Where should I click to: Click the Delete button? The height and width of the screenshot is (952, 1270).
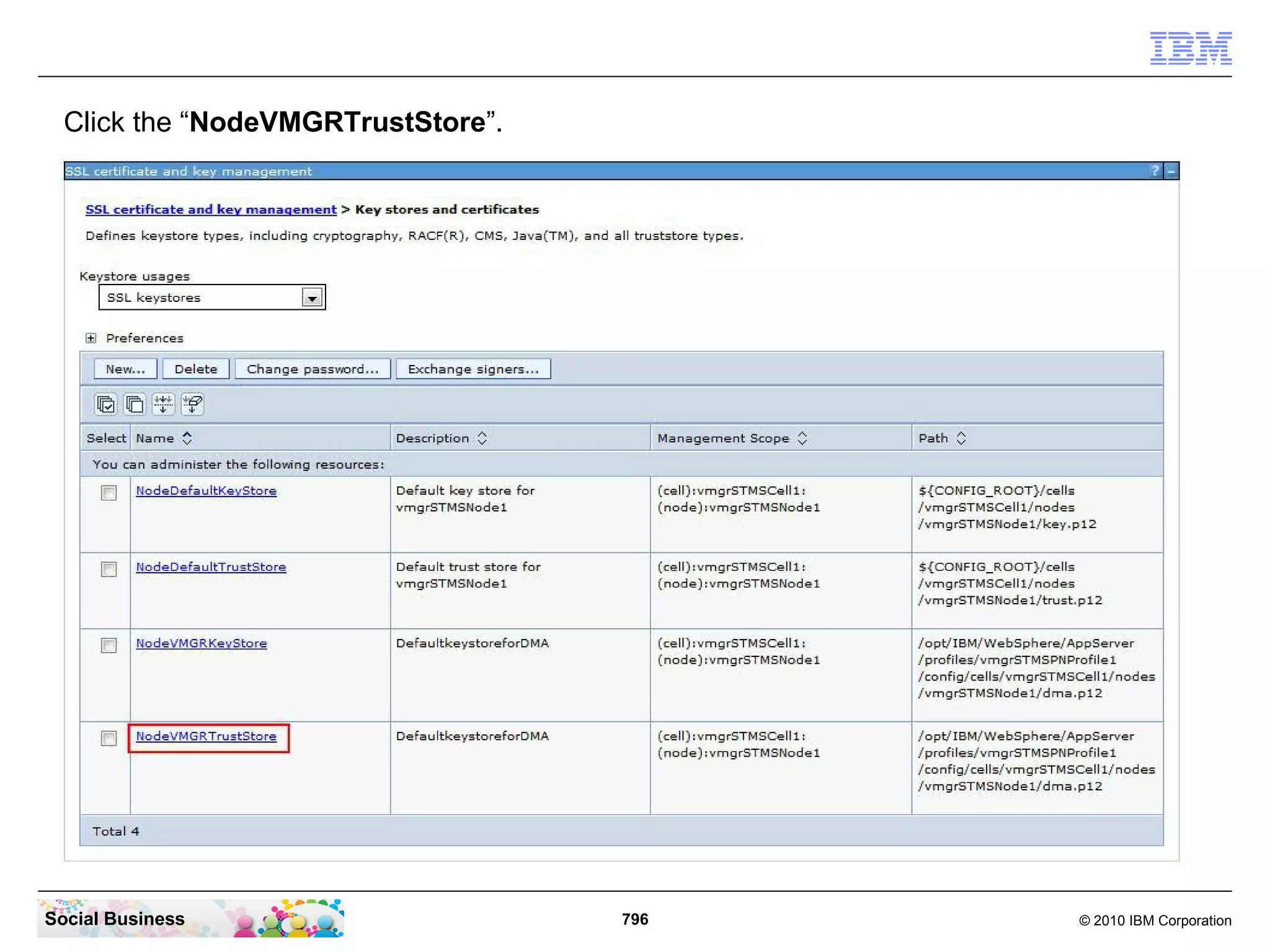[196, 369]
